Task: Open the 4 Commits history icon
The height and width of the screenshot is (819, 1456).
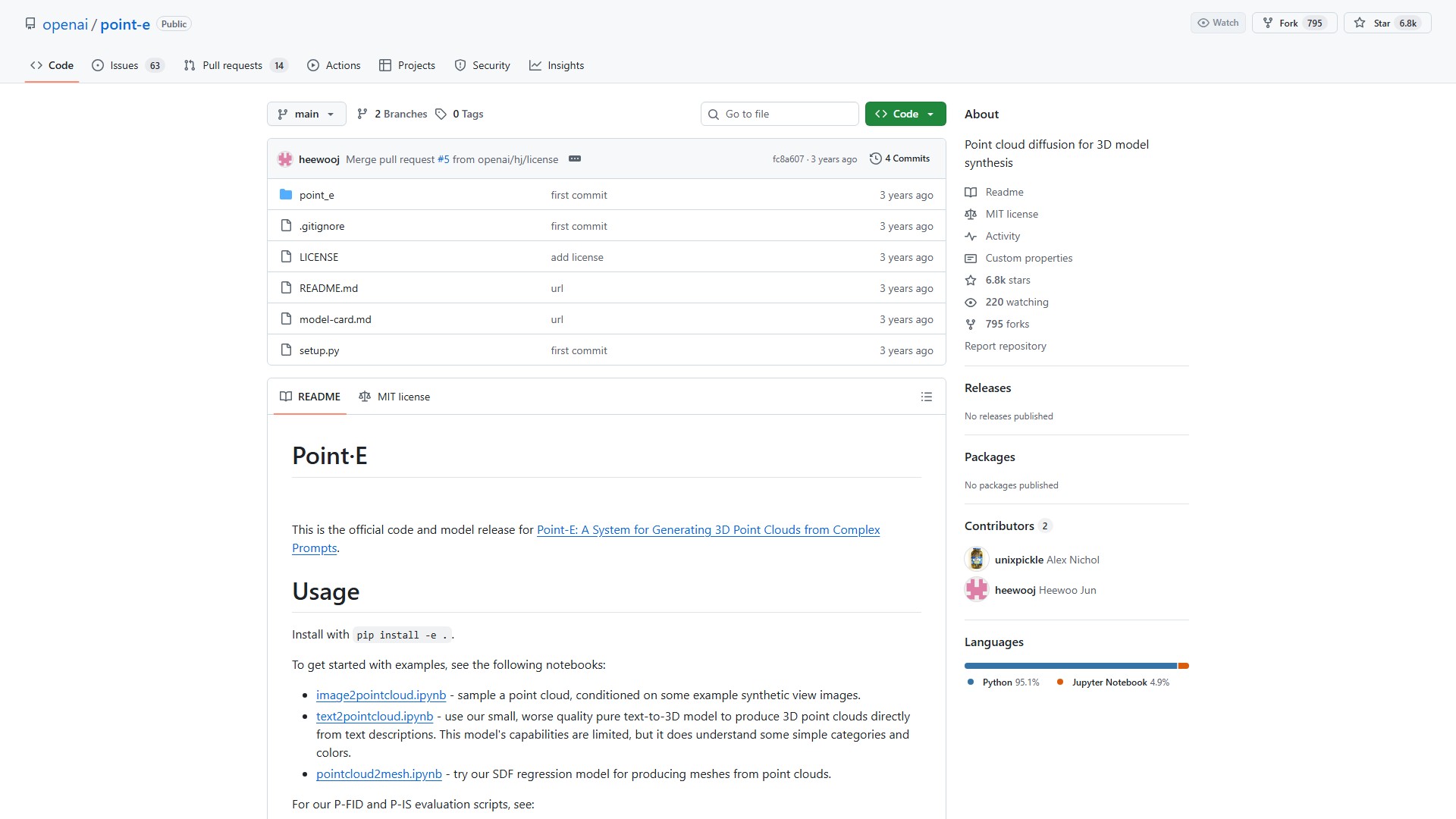Action: click(x=875, y=158)
